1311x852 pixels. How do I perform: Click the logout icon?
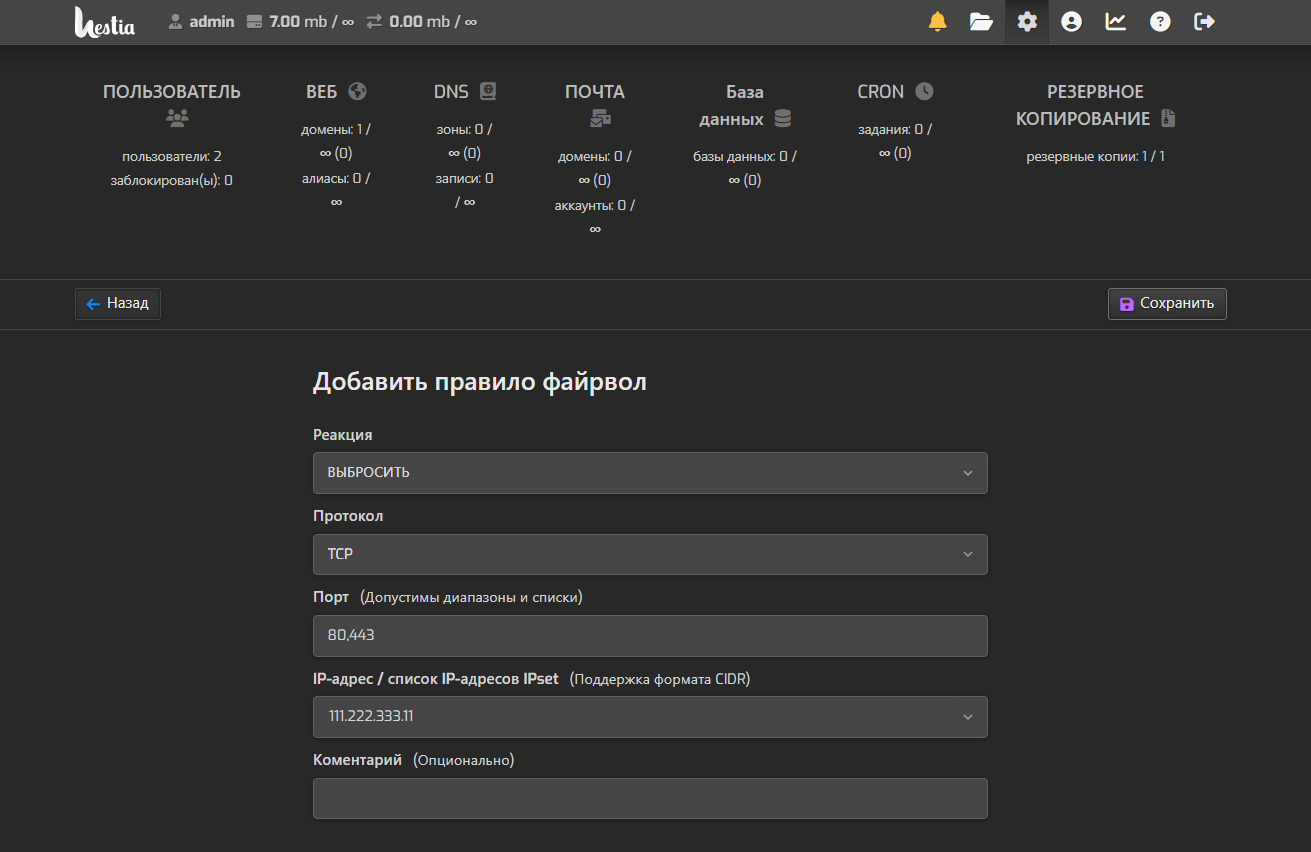(x=1205, y=22)
